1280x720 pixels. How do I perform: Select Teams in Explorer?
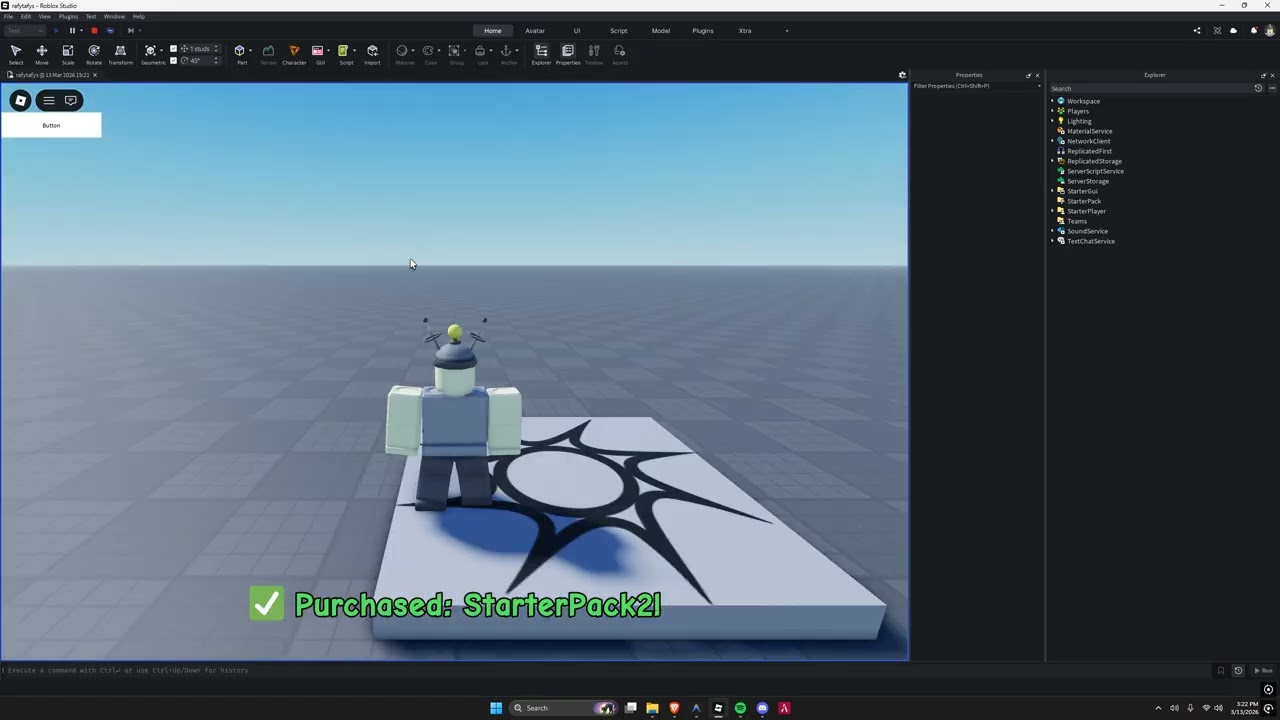[1077, 221]
